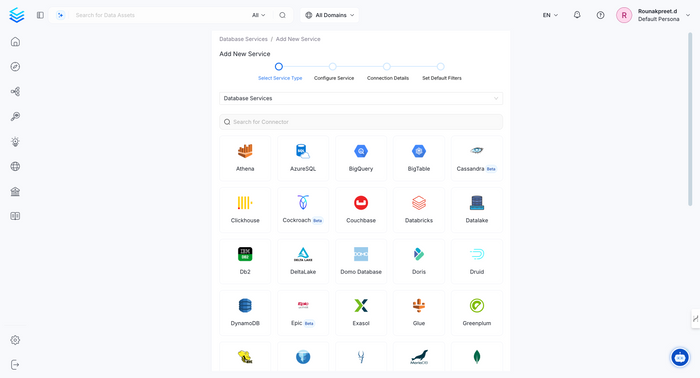
Task: Click the OpenMetadata logo
Action: point(17,15)
